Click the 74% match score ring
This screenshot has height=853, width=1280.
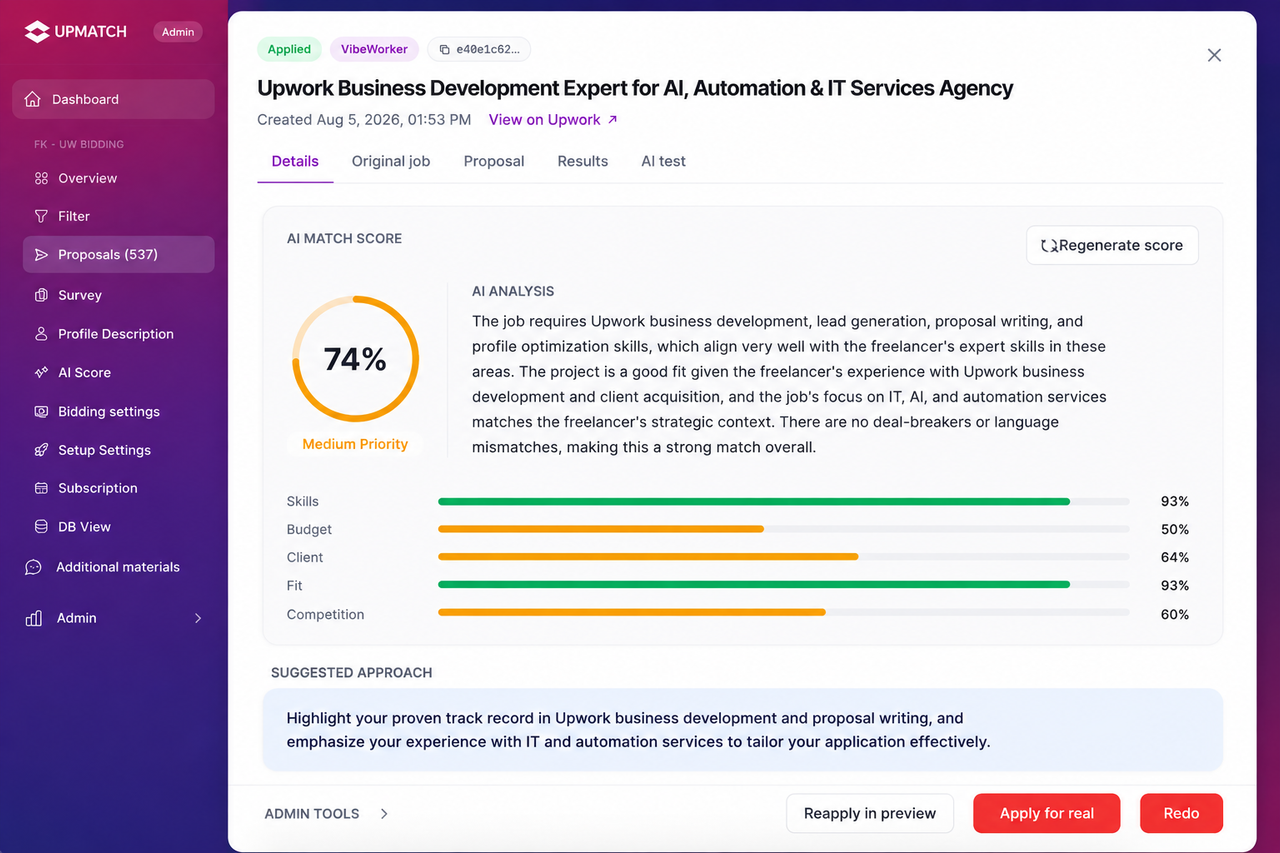click(x=355, y=359)
